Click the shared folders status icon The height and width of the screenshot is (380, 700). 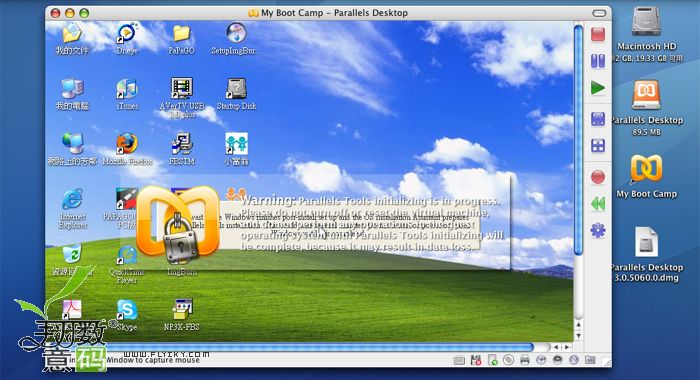(x=590, y=360)
